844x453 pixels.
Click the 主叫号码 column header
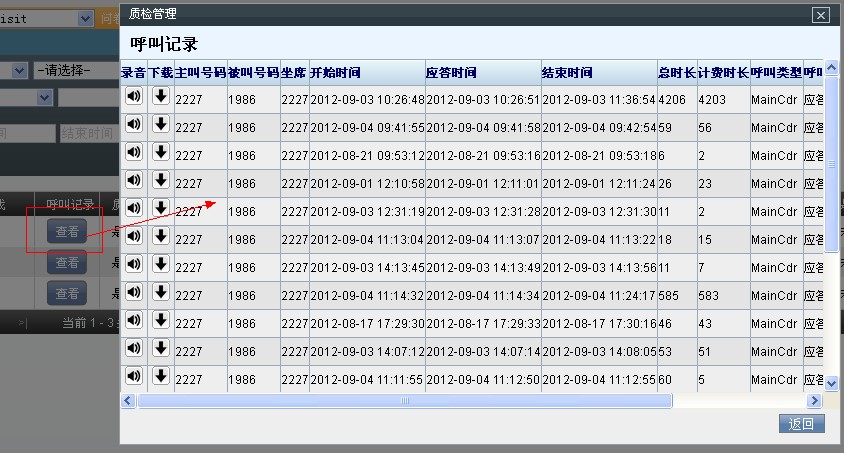(x=200, y=73)
